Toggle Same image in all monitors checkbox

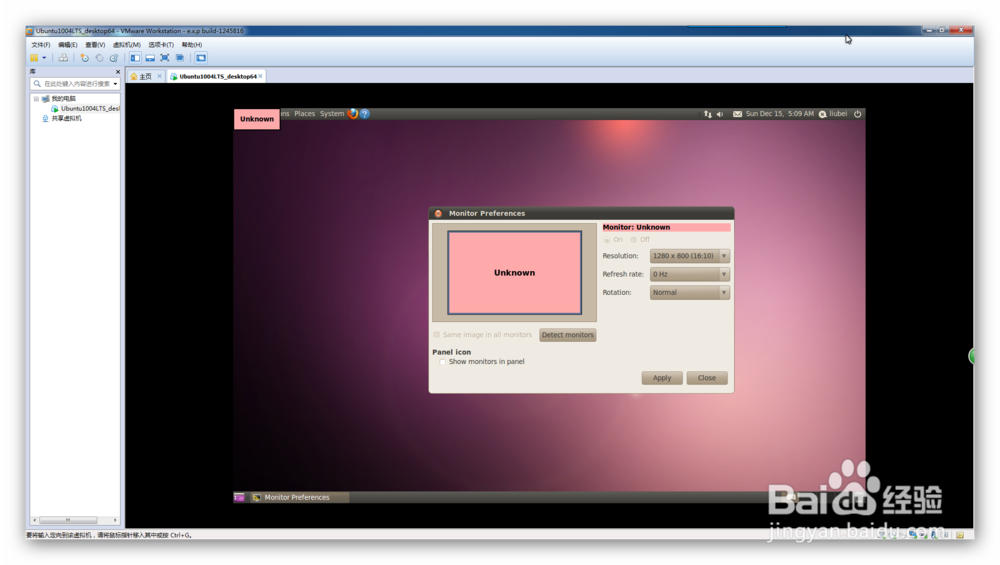point(437,335)
